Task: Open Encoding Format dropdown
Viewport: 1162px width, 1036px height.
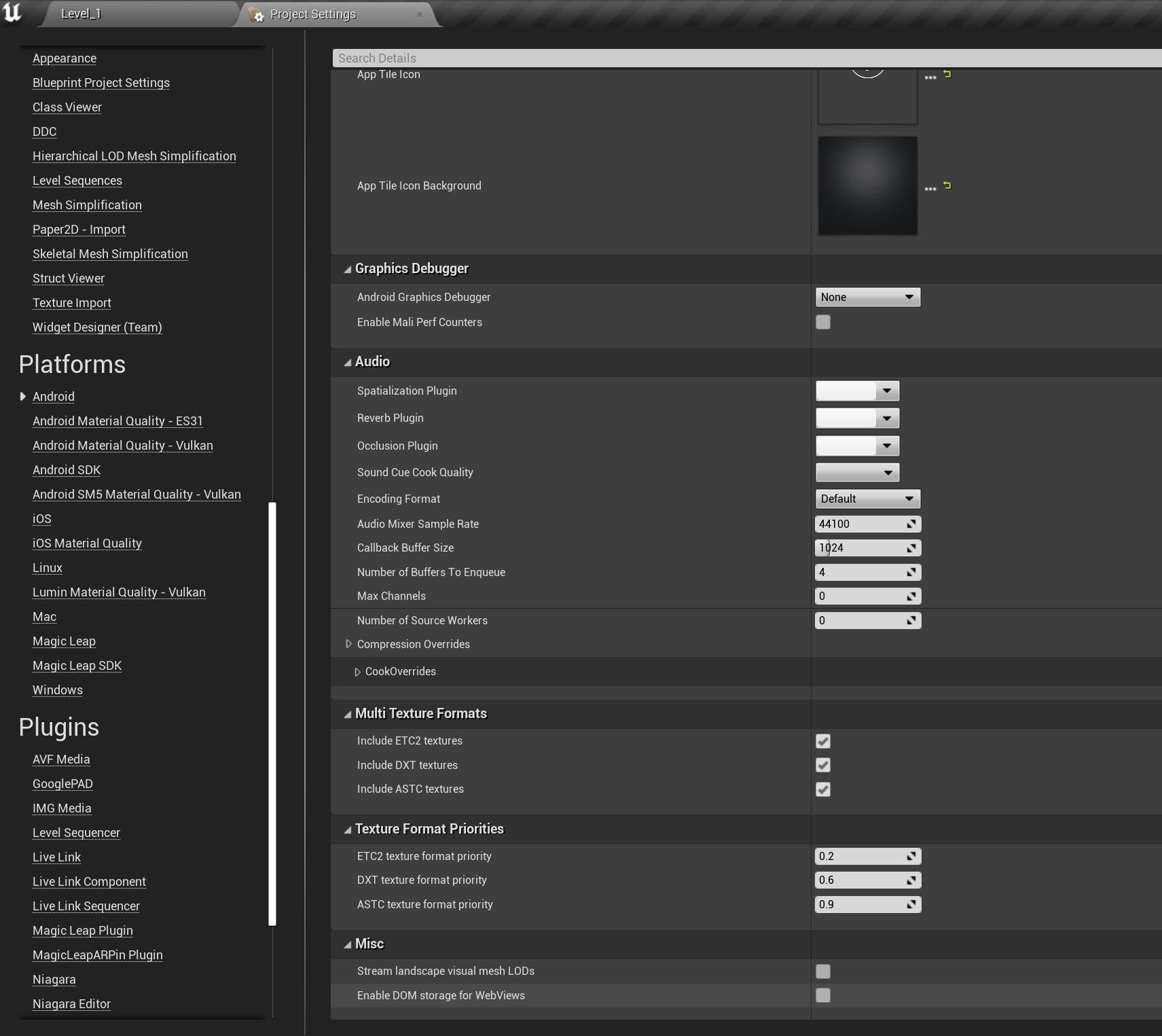Action: coord(867,499)
